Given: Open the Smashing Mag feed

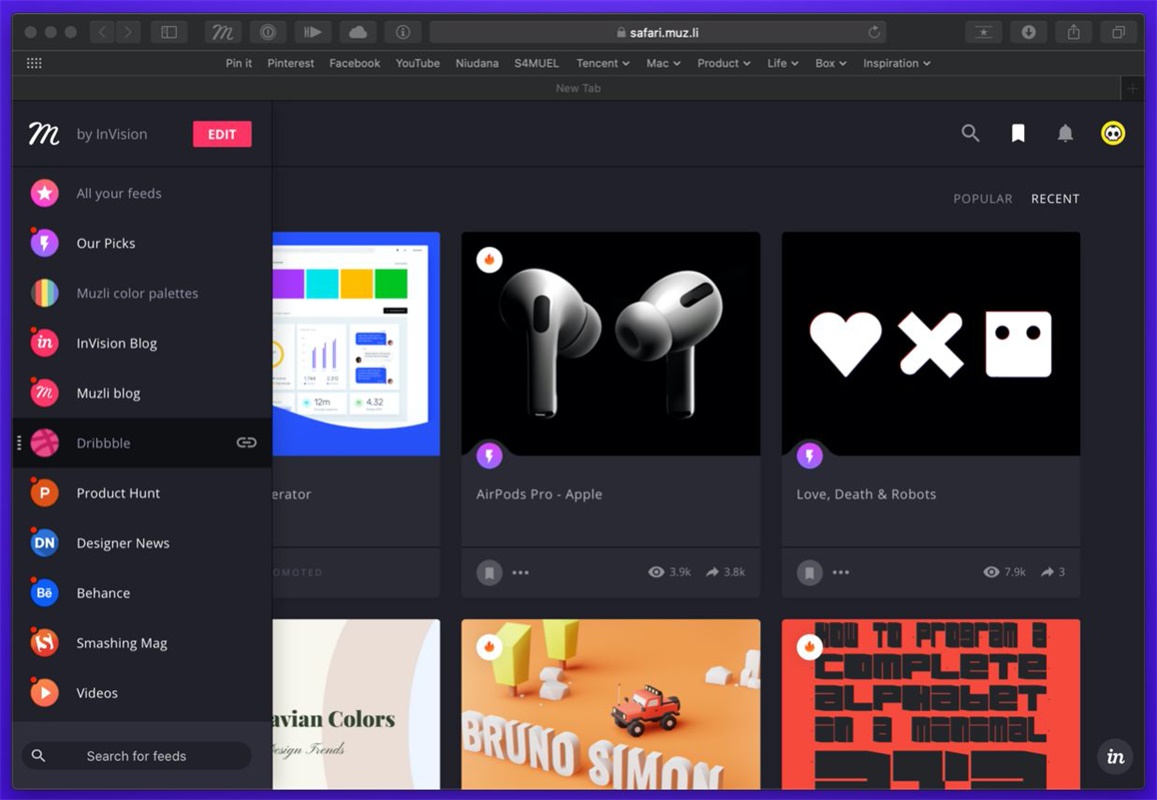Looking at the screenshot, I should coord(142,643).
